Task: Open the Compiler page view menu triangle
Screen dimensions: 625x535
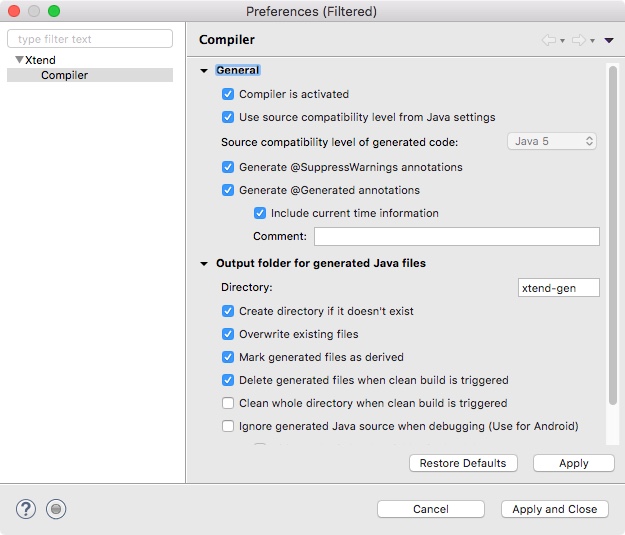Action: click(609, 40)
